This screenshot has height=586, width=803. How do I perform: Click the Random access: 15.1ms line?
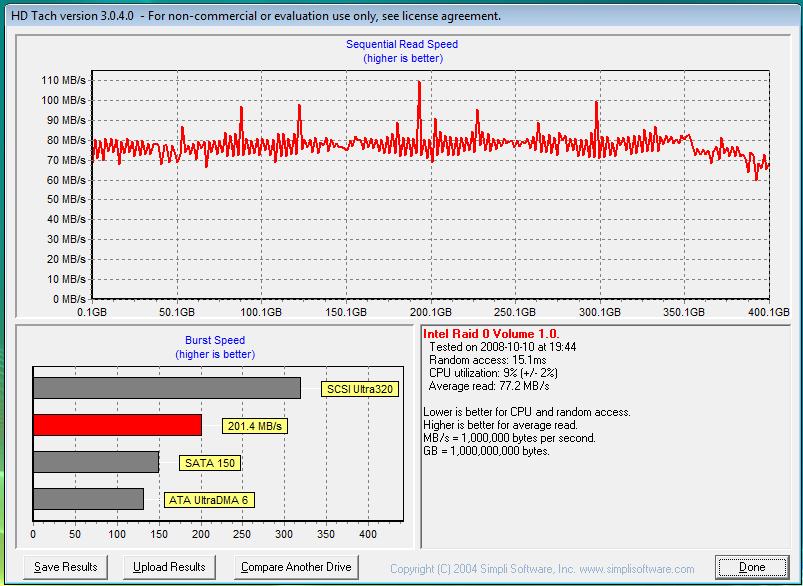[488, 360]
